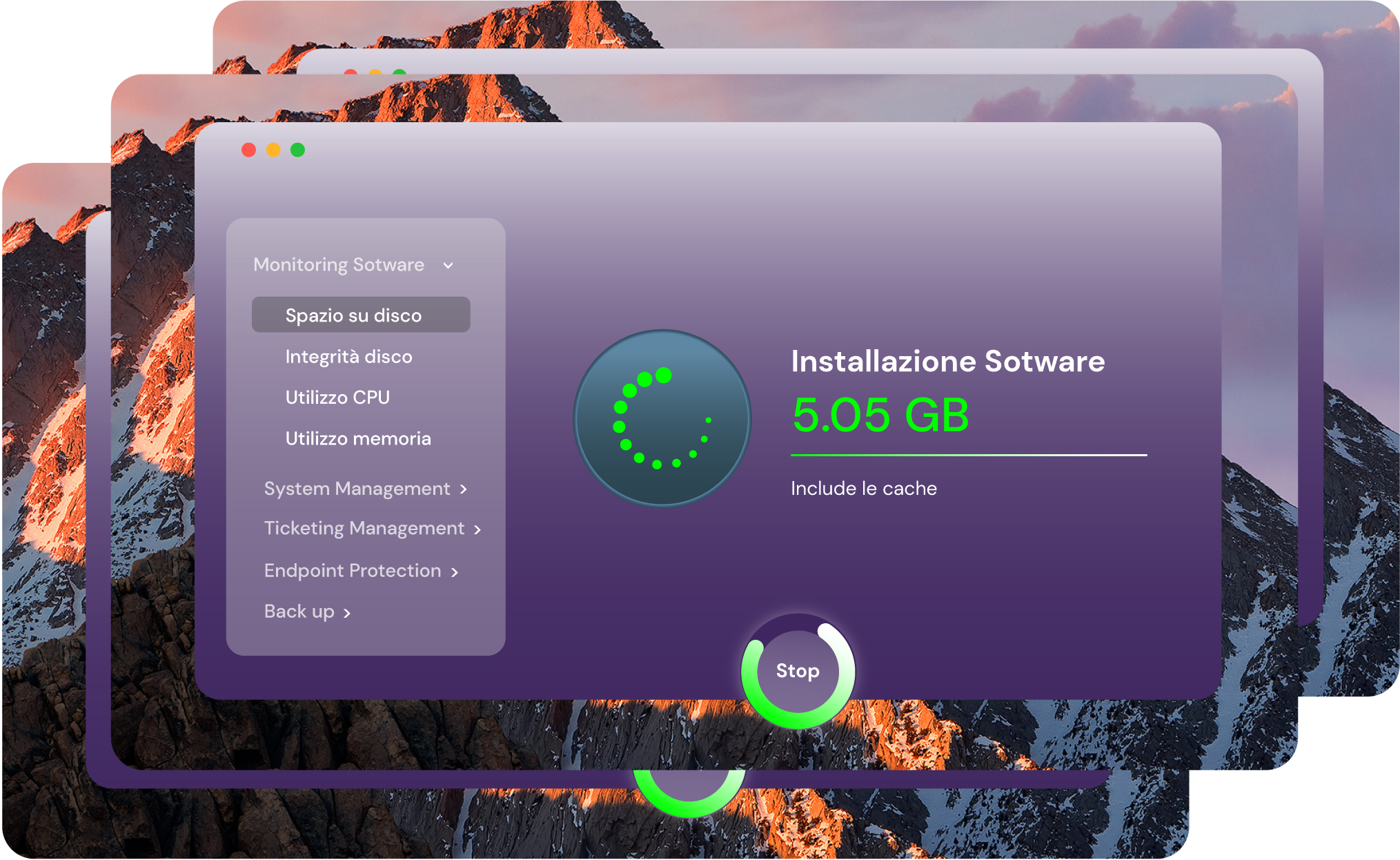Click the circular green loading spinner icon
Viewport: 1400px width, 860px height.
click(662, 418)
